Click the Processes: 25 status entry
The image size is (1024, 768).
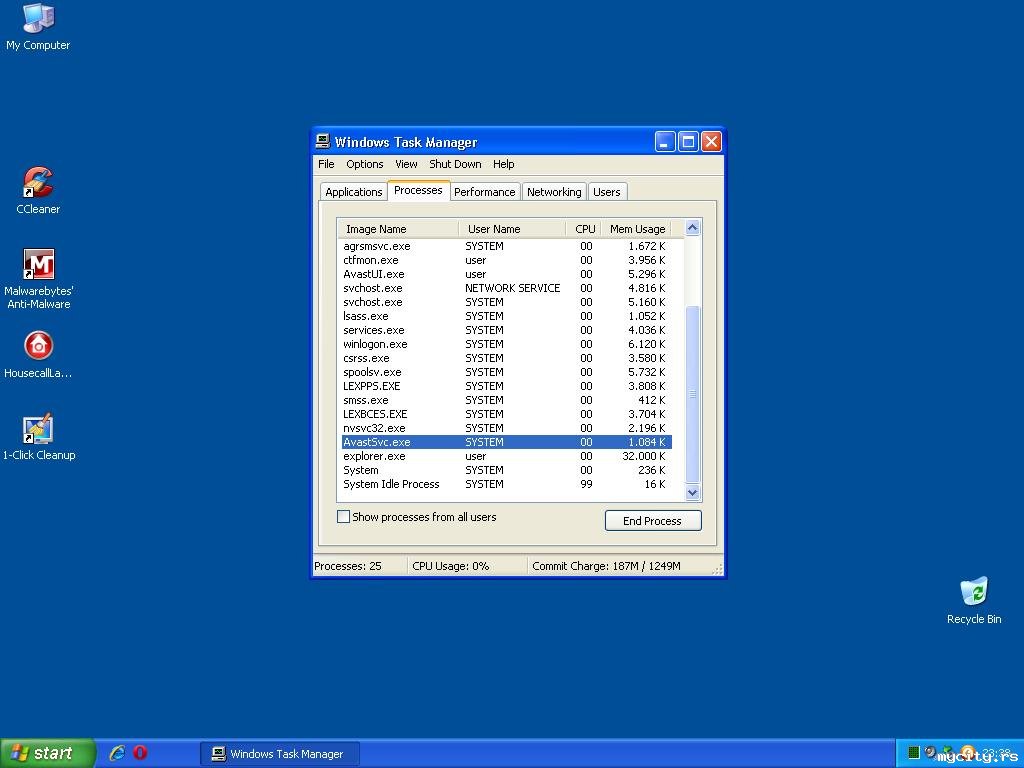click(x=359, y=566)
